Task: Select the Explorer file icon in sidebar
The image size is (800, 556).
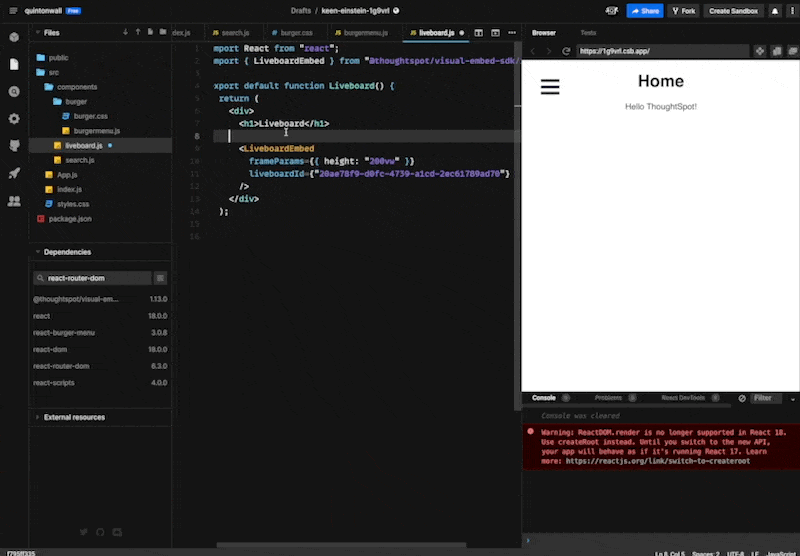Action: tap(14, 64)
